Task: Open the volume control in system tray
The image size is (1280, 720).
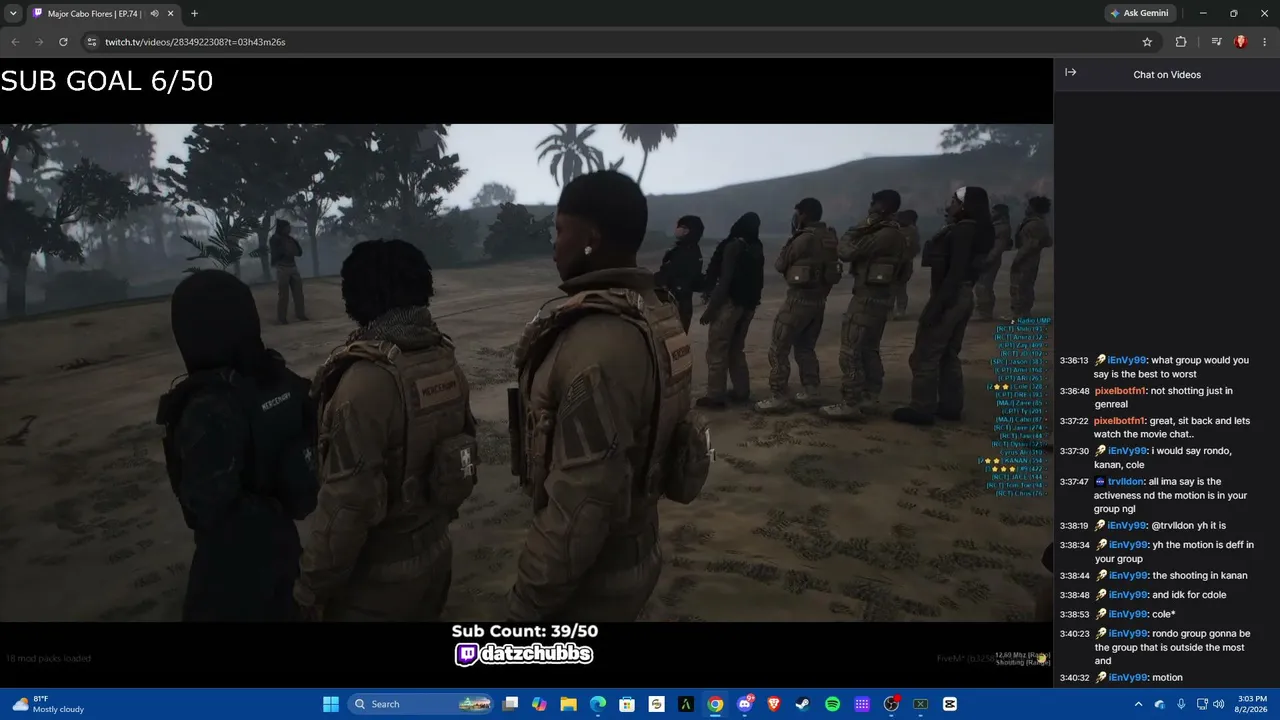Action: (1218, 704)
